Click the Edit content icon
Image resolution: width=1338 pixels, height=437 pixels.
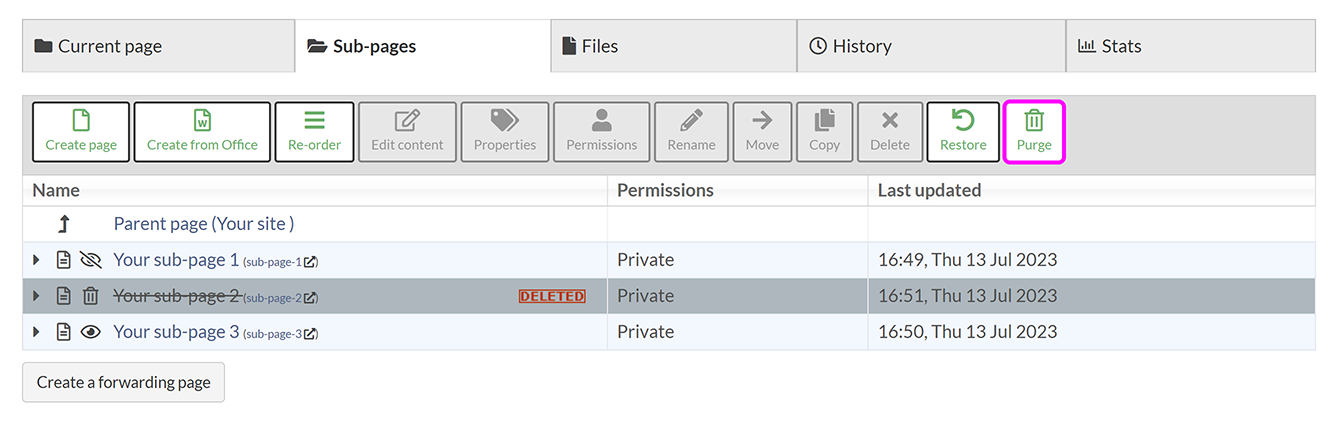[x=407, y=121]
